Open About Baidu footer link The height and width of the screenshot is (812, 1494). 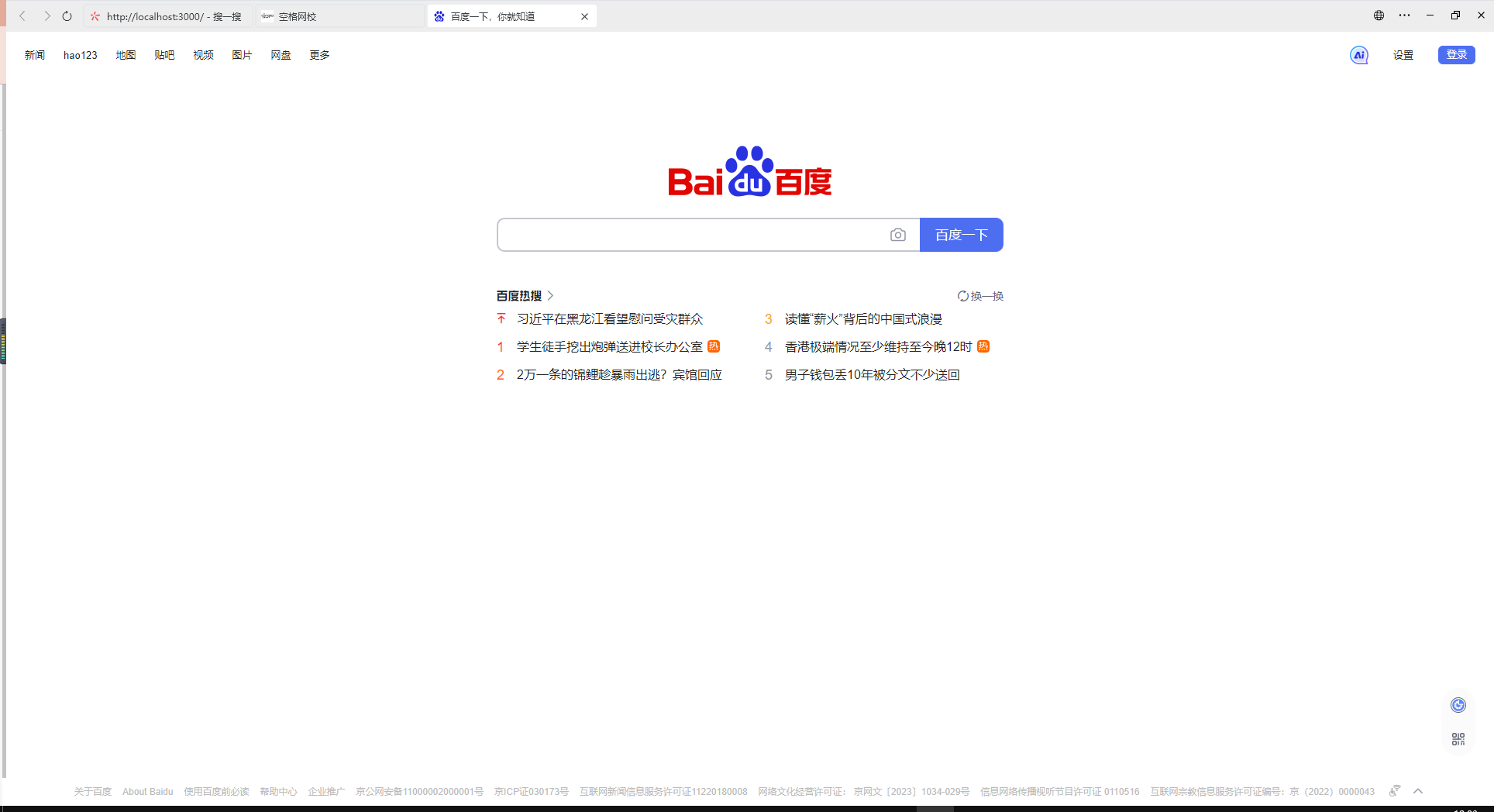148,792
